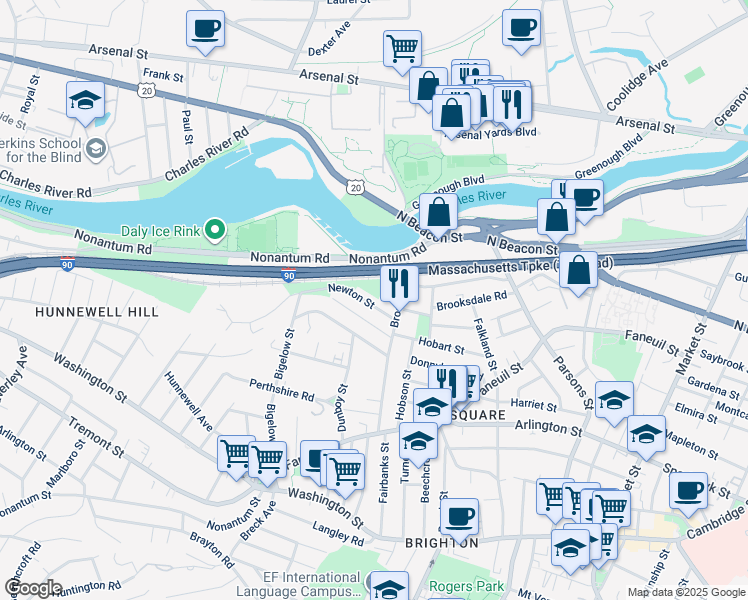This screenshot has width=748, height=600.
Task: Open the shopping cart marker near Dexter Ave
Action: click(x=402, y=51)
